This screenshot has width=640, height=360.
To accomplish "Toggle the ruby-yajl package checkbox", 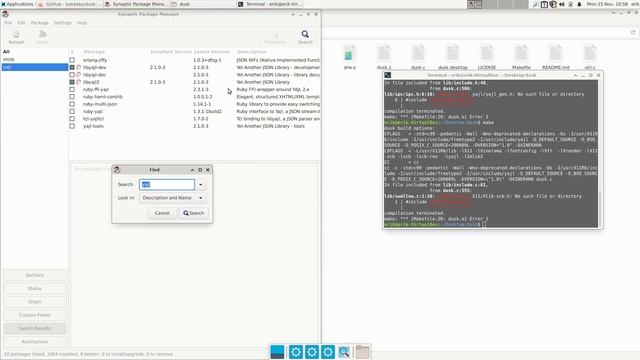I will tap(72, 111).
